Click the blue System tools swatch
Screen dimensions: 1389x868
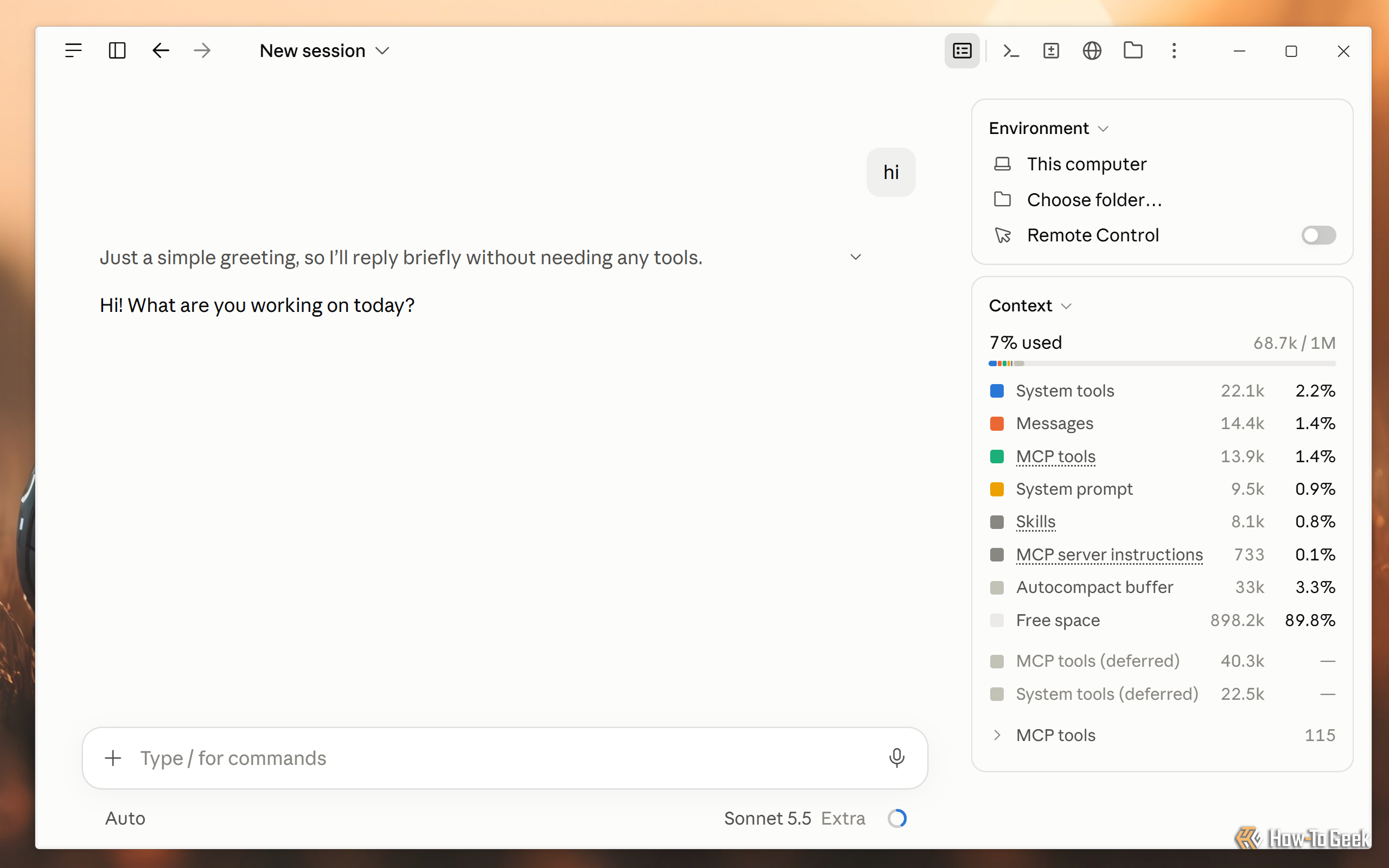997,391
